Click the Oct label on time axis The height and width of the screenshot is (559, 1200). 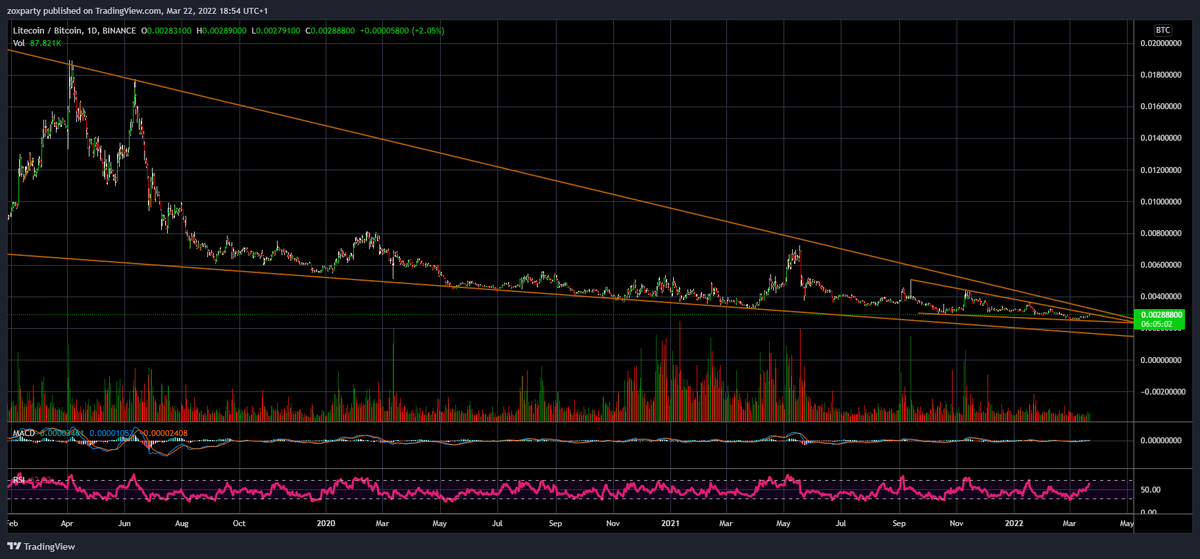coord(240,522)
